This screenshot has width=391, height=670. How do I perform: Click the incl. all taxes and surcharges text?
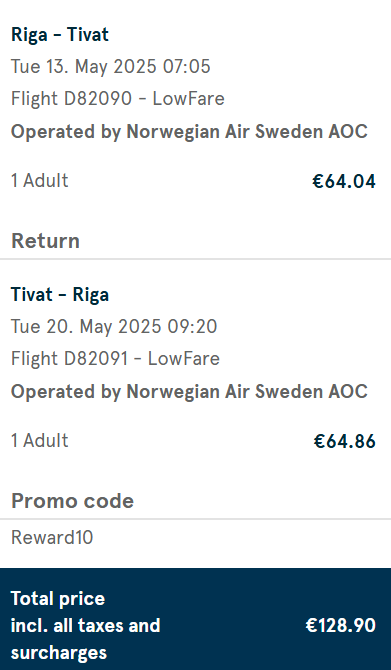click(85, 639)
